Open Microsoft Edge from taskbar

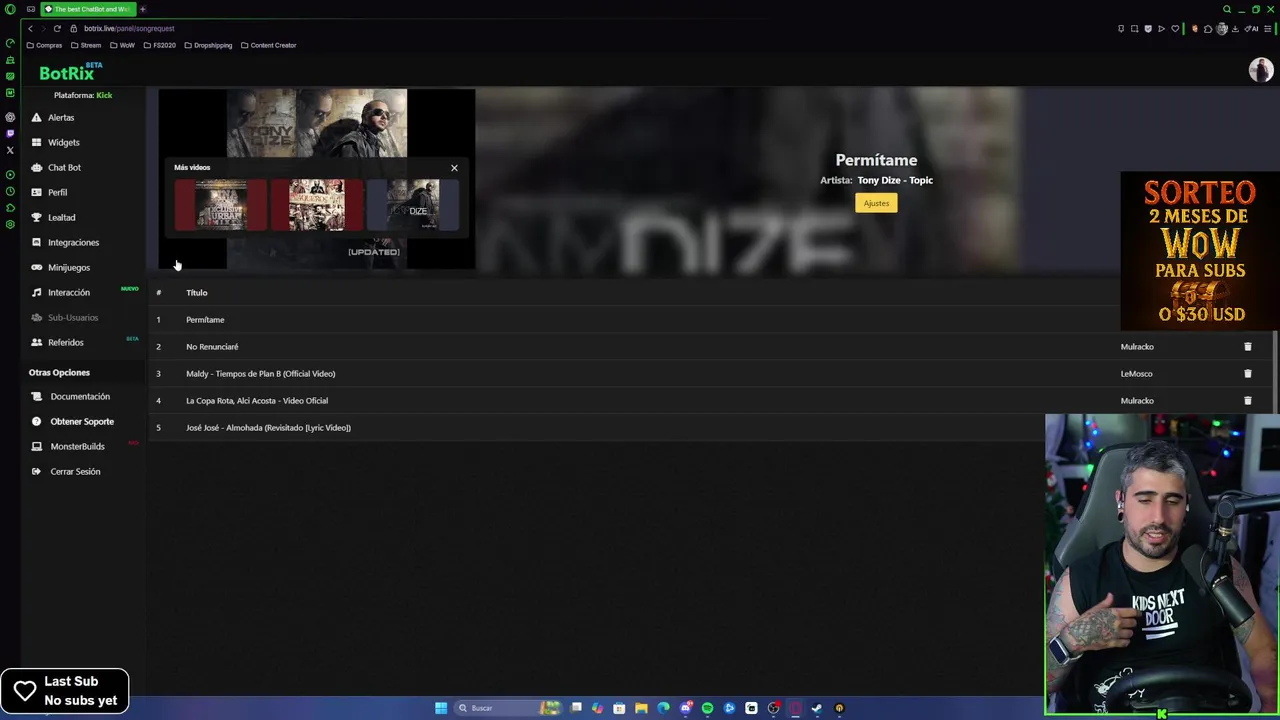coord(663,708)
